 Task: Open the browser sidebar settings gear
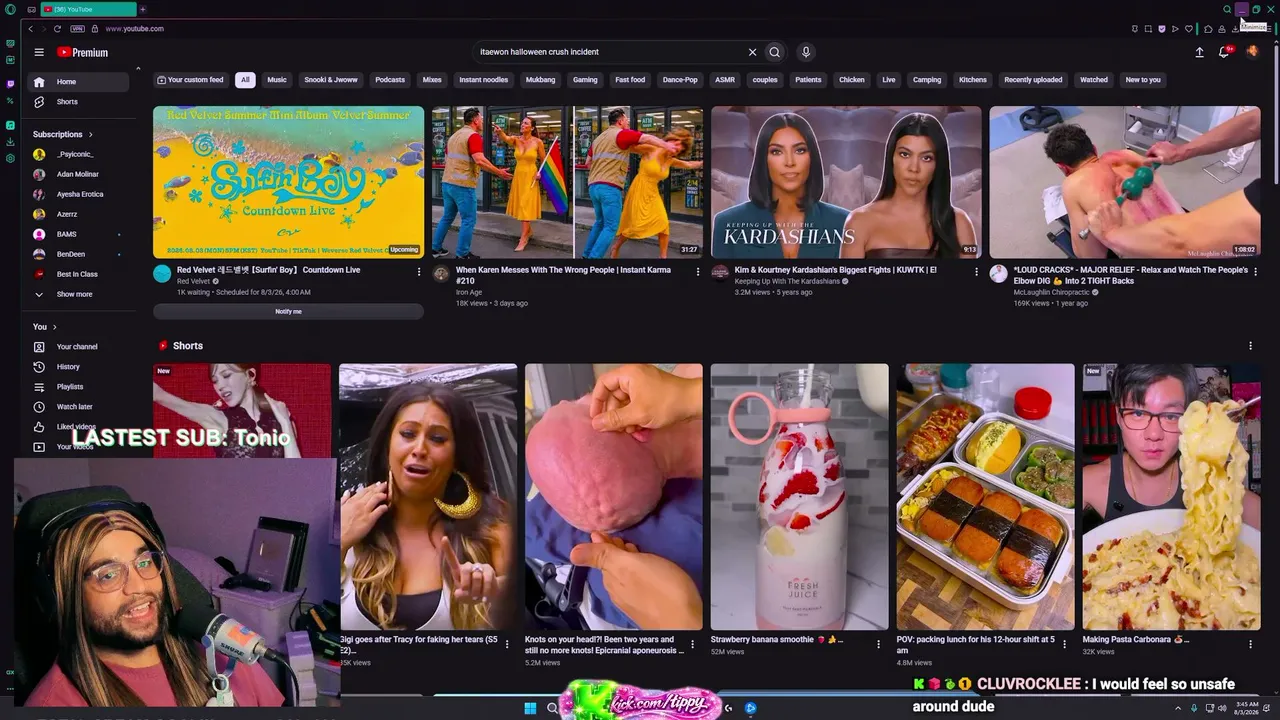pyautogui.click(x=10, y=158)
